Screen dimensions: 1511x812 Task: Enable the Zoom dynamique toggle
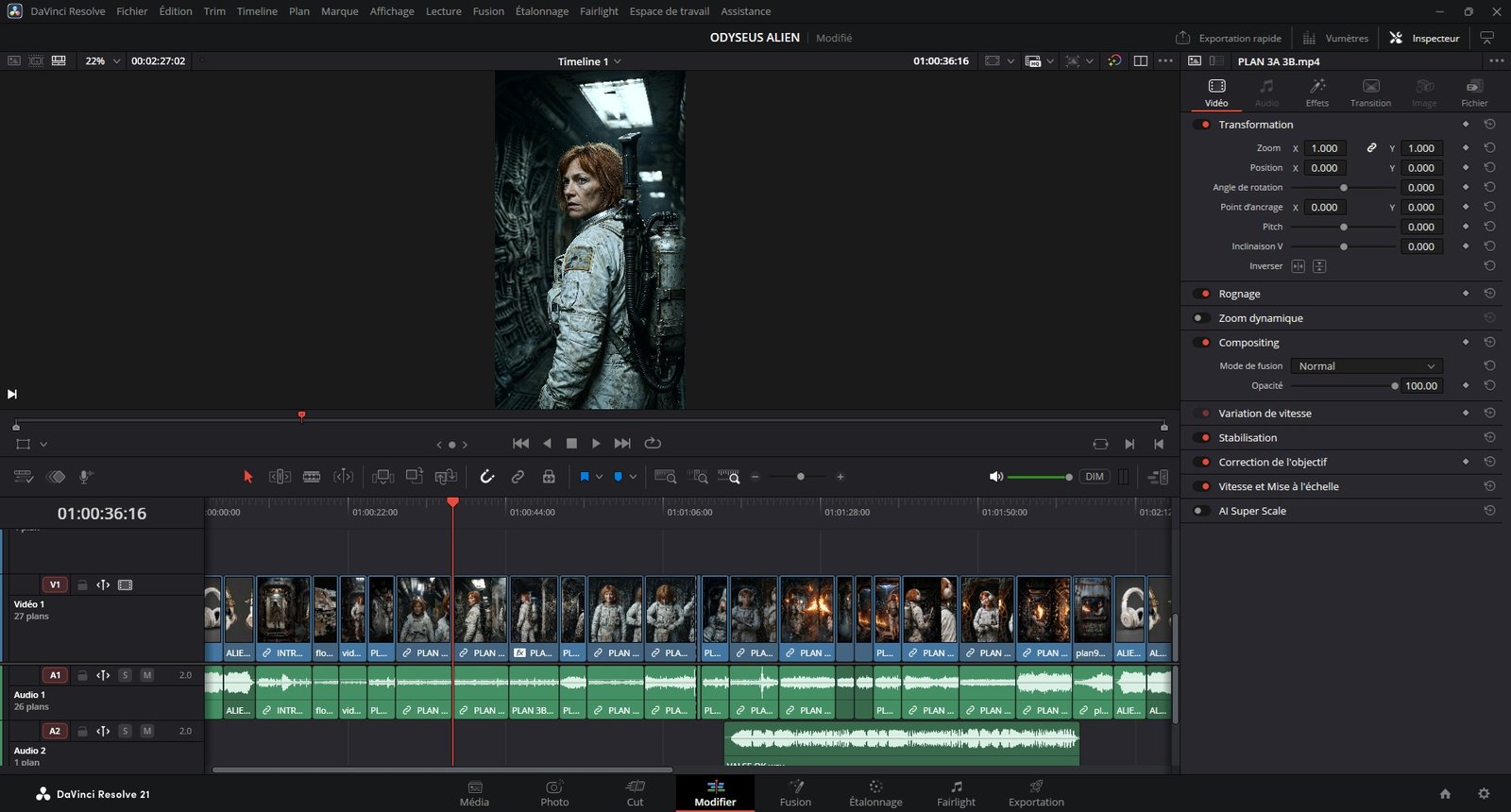click(1201, 318)
